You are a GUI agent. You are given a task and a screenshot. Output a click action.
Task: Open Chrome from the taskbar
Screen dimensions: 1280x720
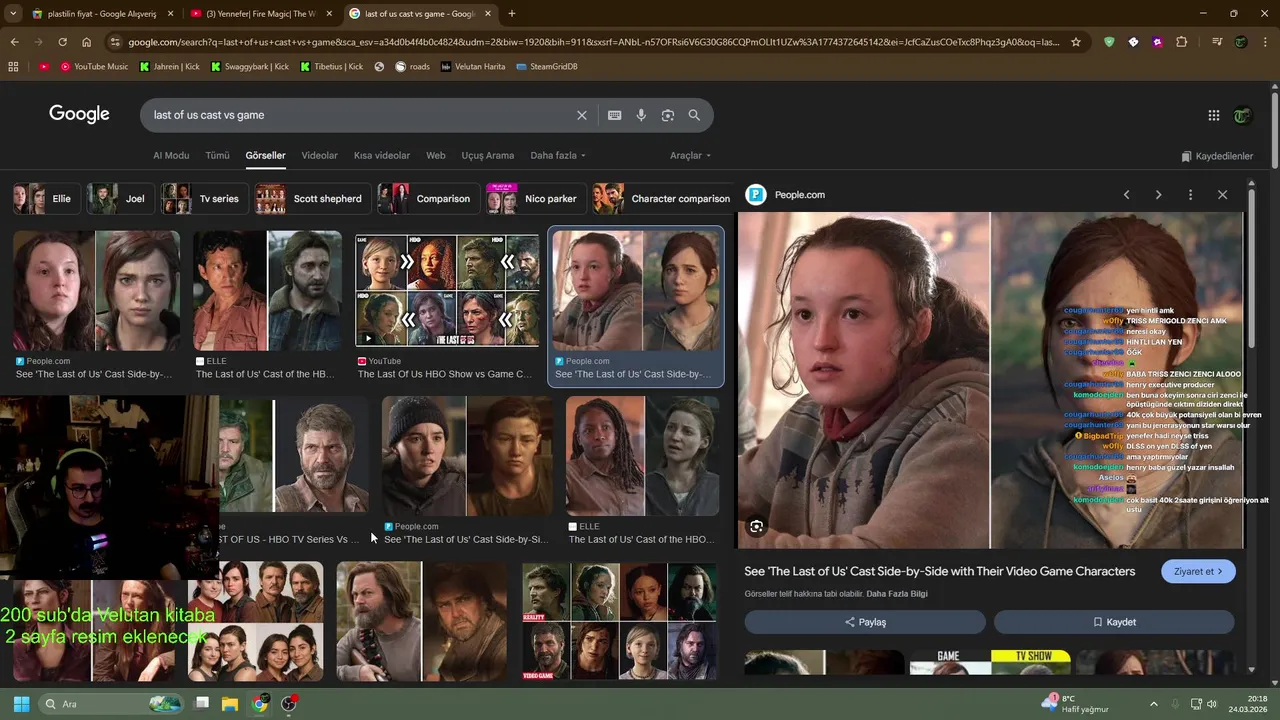click(x=260, y=704)
